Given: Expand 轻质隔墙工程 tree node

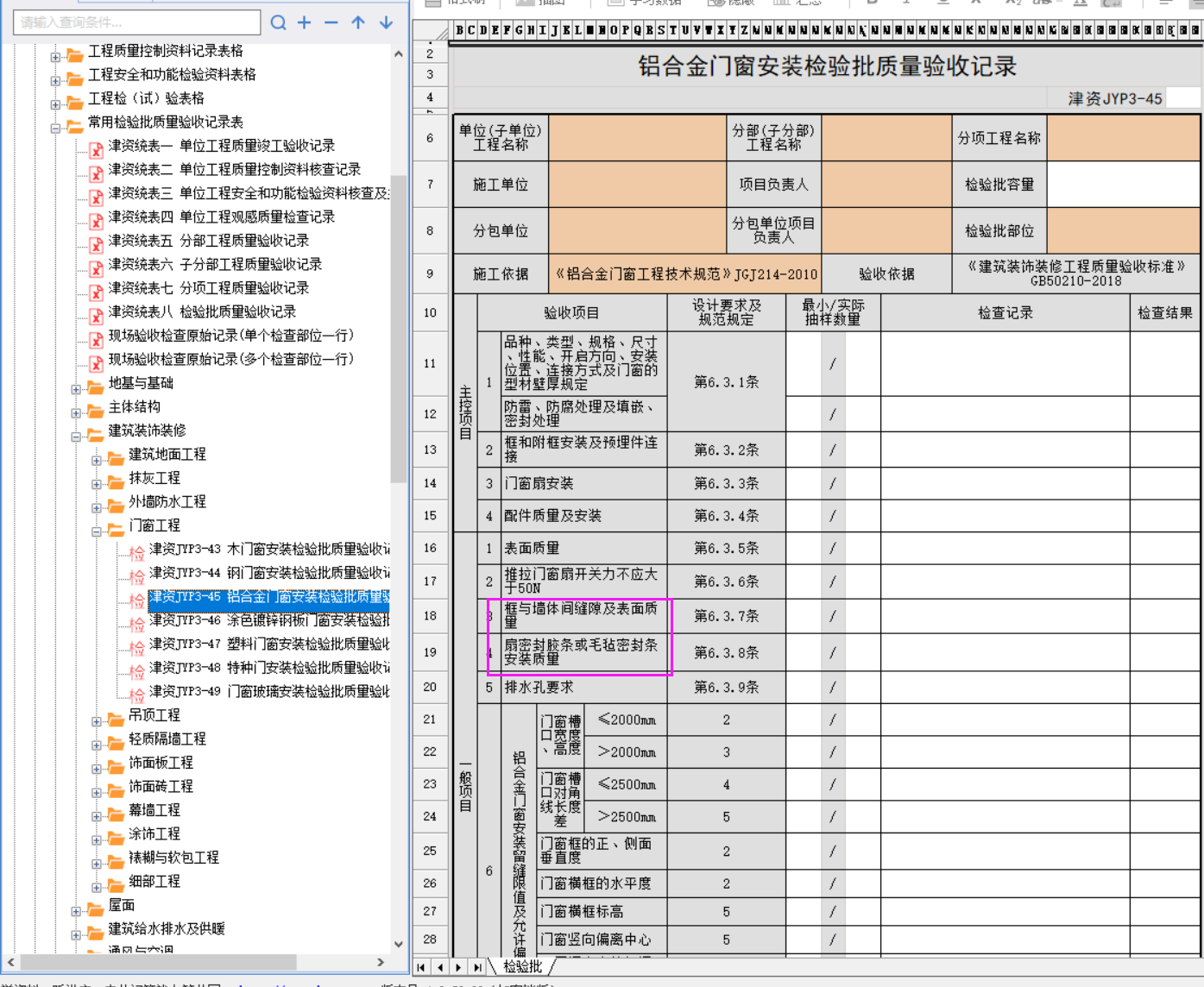Looking at the screenshot, I should pos(97,745).
